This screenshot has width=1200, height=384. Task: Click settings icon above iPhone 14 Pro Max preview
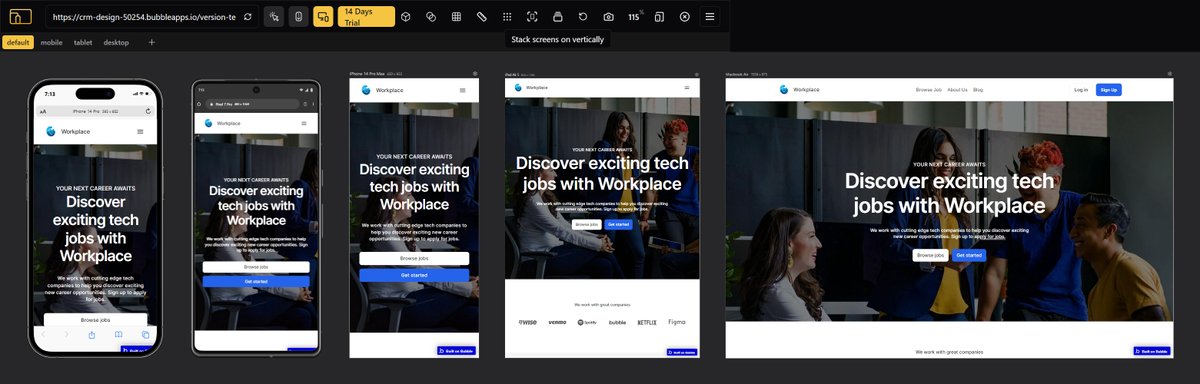click(x=474, y=74)
